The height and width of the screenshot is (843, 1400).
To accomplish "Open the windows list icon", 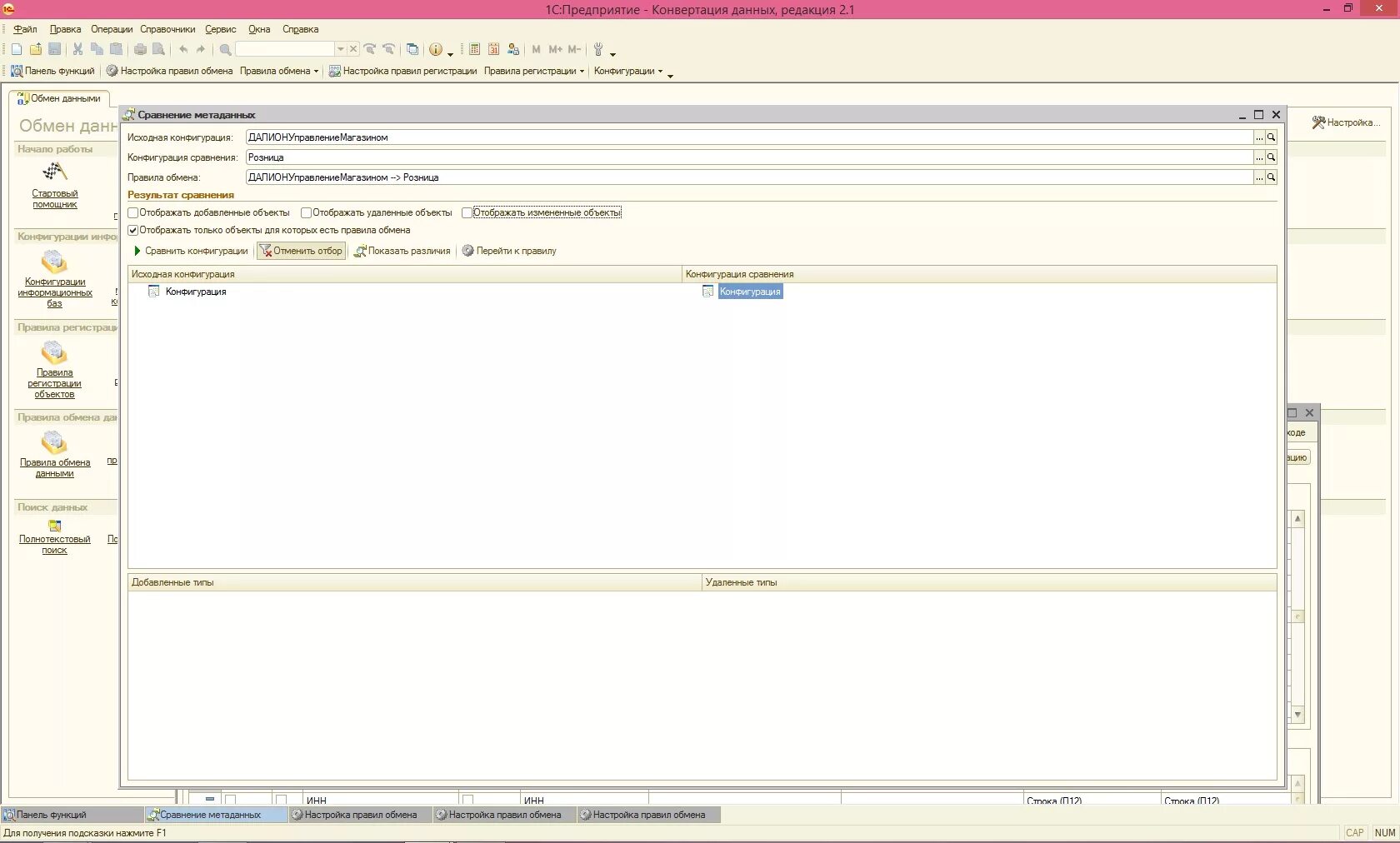I will point(412,49).
